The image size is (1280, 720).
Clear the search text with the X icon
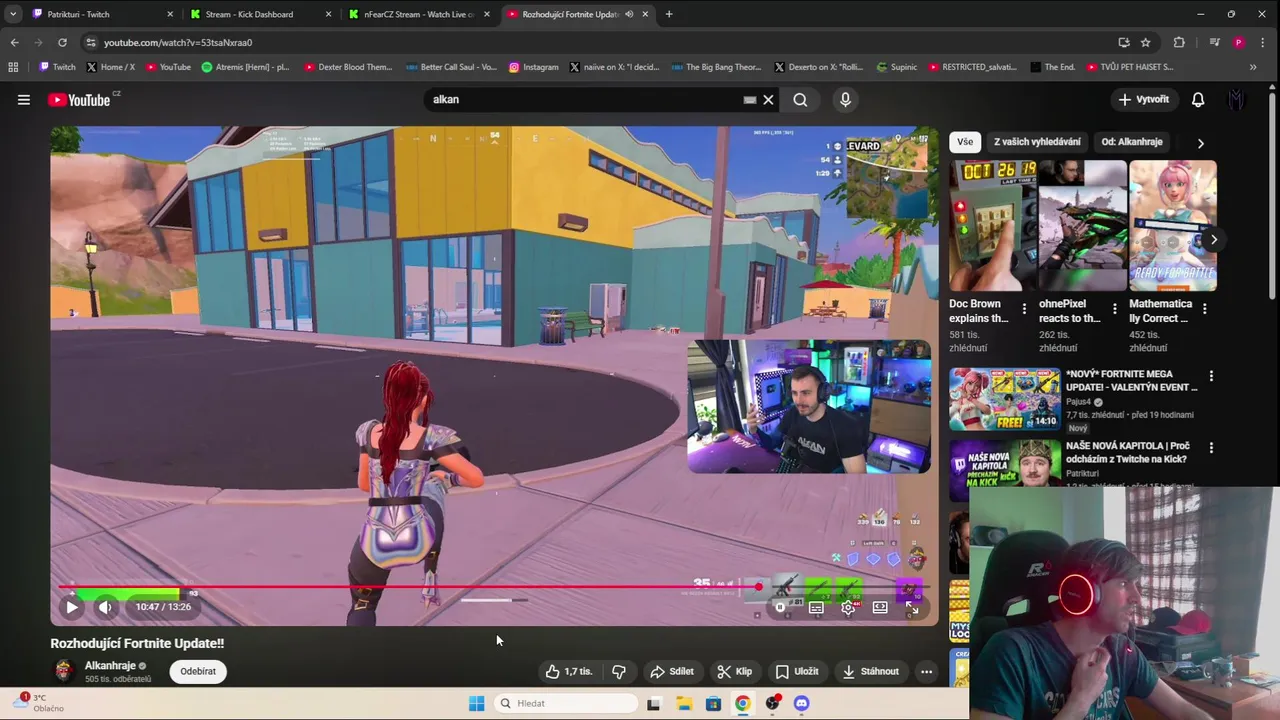pos(768,100)
